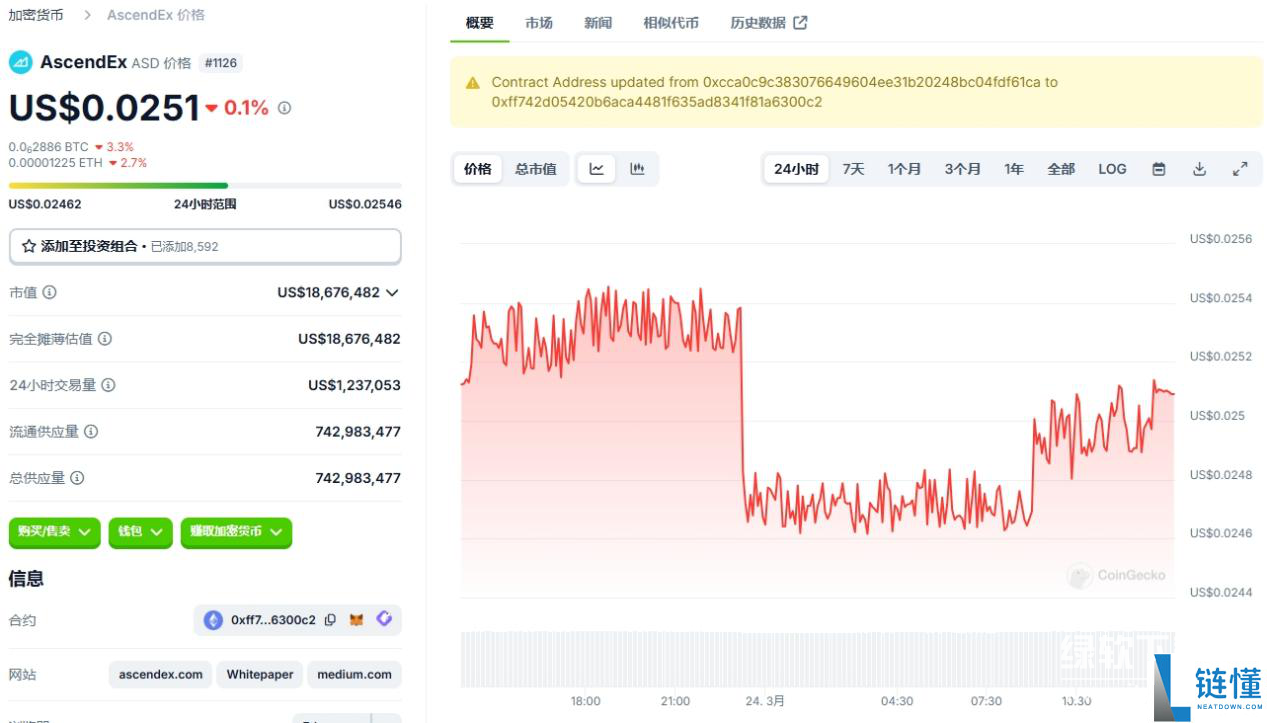The width and height of the screenshot is (1267, 723).
Task: Select the 全部 time range
Action: point(1061,169)
